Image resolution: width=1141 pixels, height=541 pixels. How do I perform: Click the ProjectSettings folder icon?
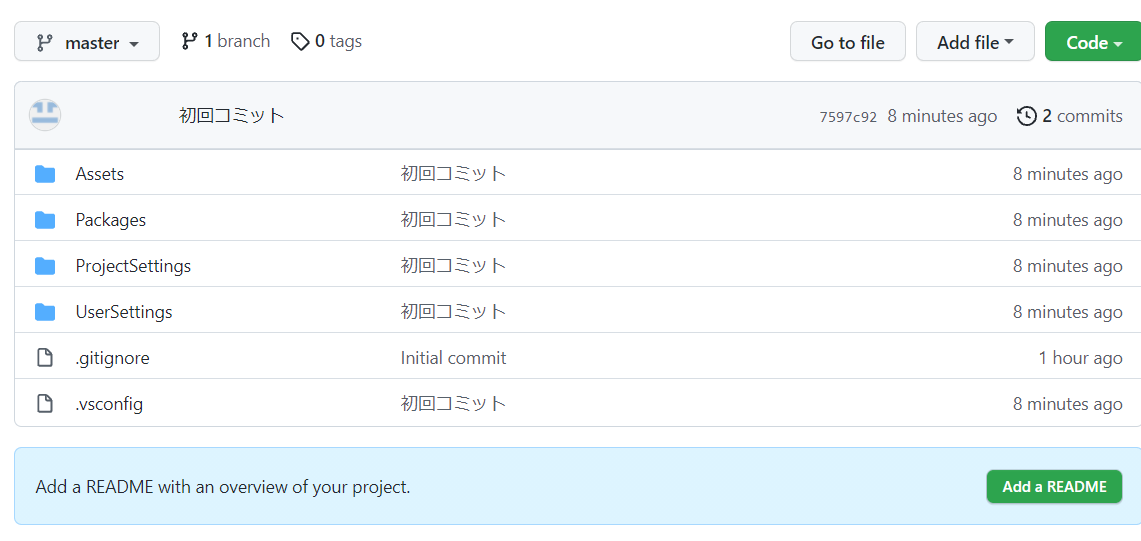[45, 266]
